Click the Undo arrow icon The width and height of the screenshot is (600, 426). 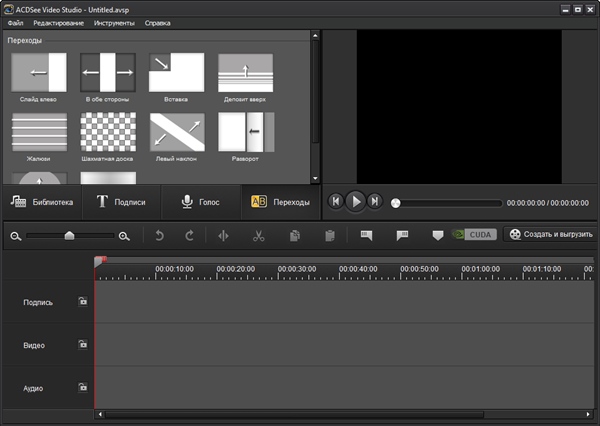(159, 235)
